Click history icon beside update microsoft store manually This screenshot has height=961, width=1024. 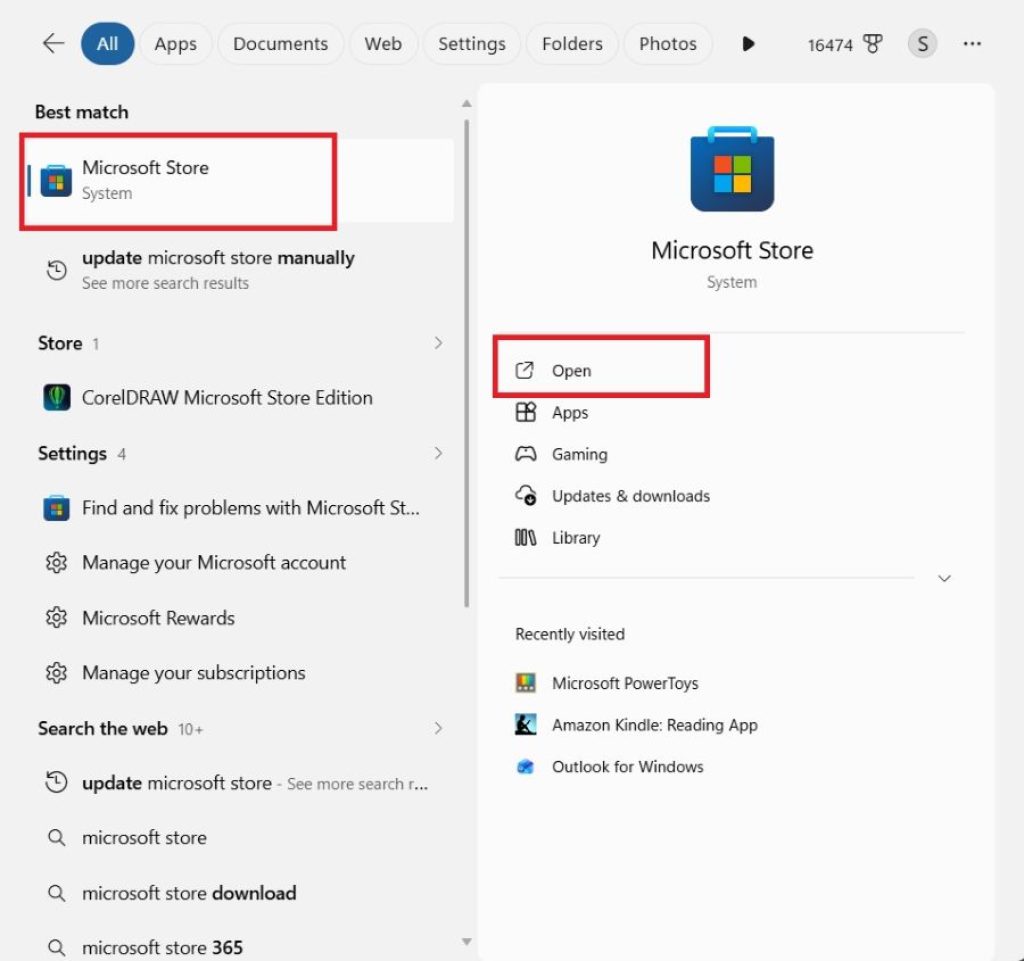[56, 270]
